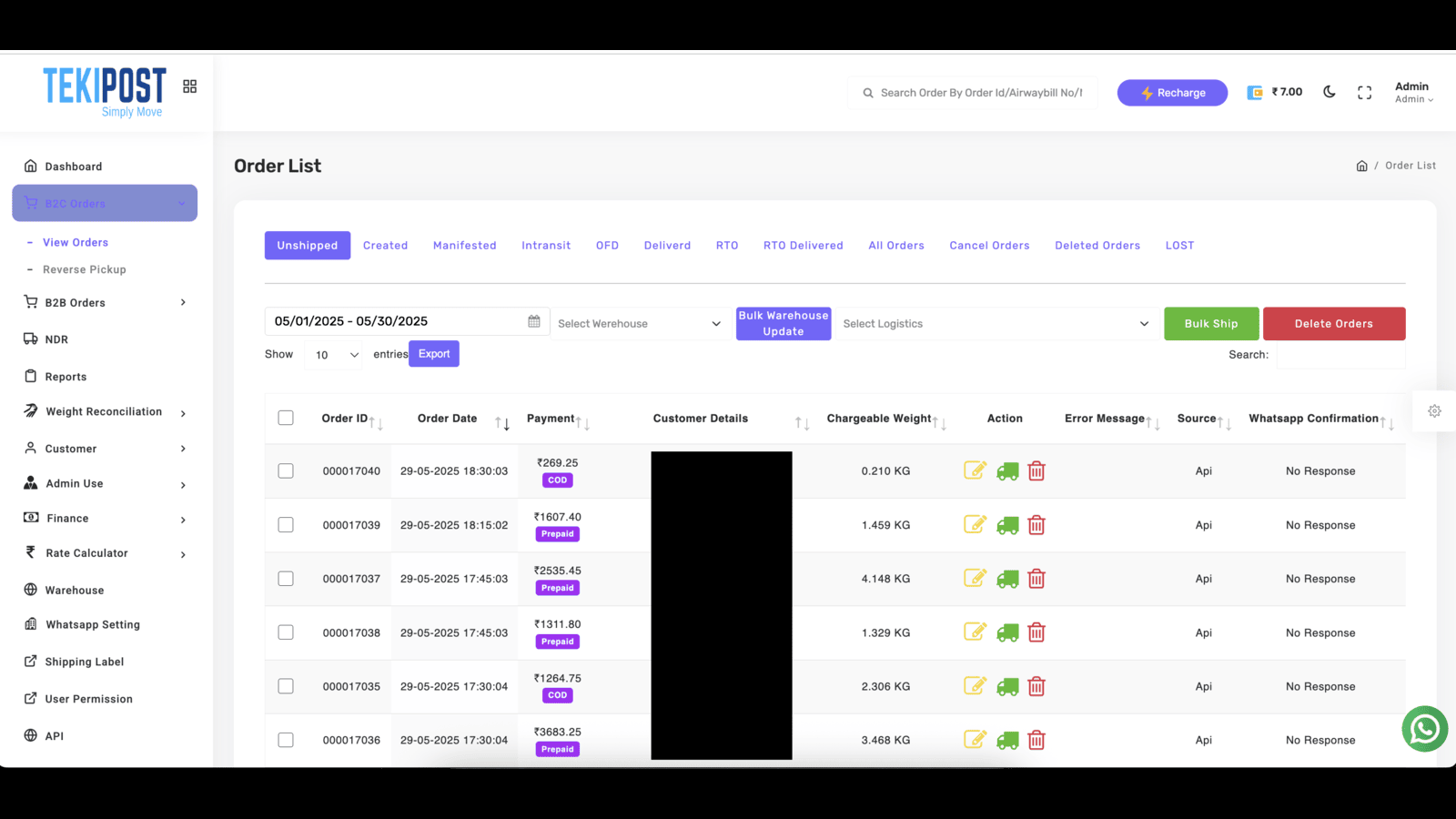Expand the B2B Orders sidebar section

pos(105,302)
